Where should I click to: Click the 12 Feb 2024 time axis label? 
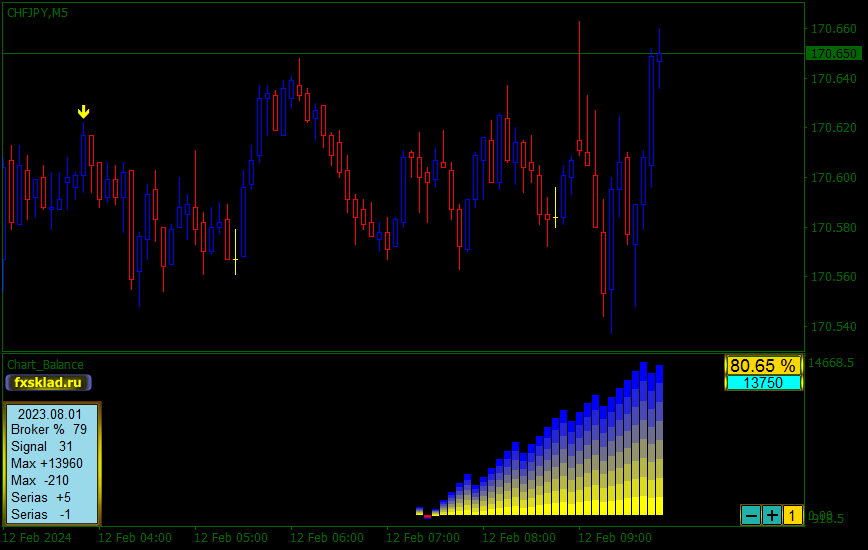point(37,538)
